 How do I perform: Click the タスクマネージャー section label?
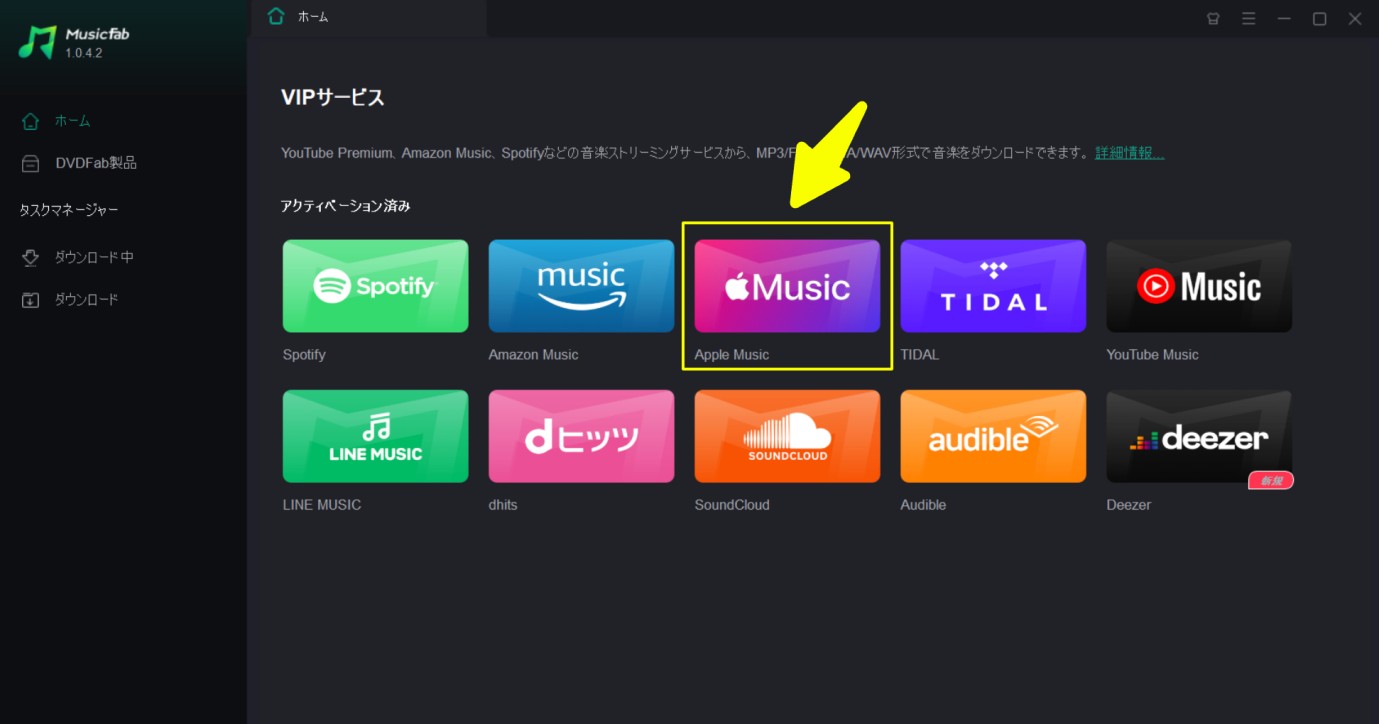click(69, 210)
